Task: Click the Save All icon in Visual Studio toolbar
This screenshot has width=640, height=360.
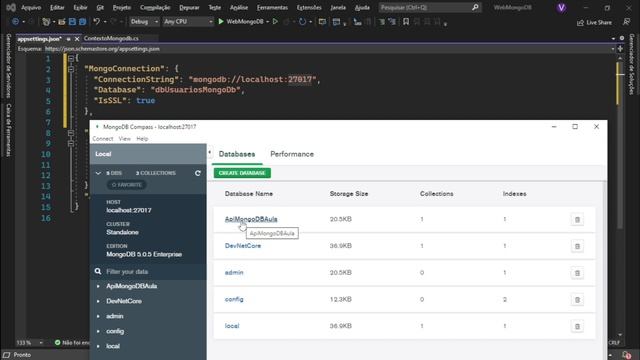Action: click(82, 22)
